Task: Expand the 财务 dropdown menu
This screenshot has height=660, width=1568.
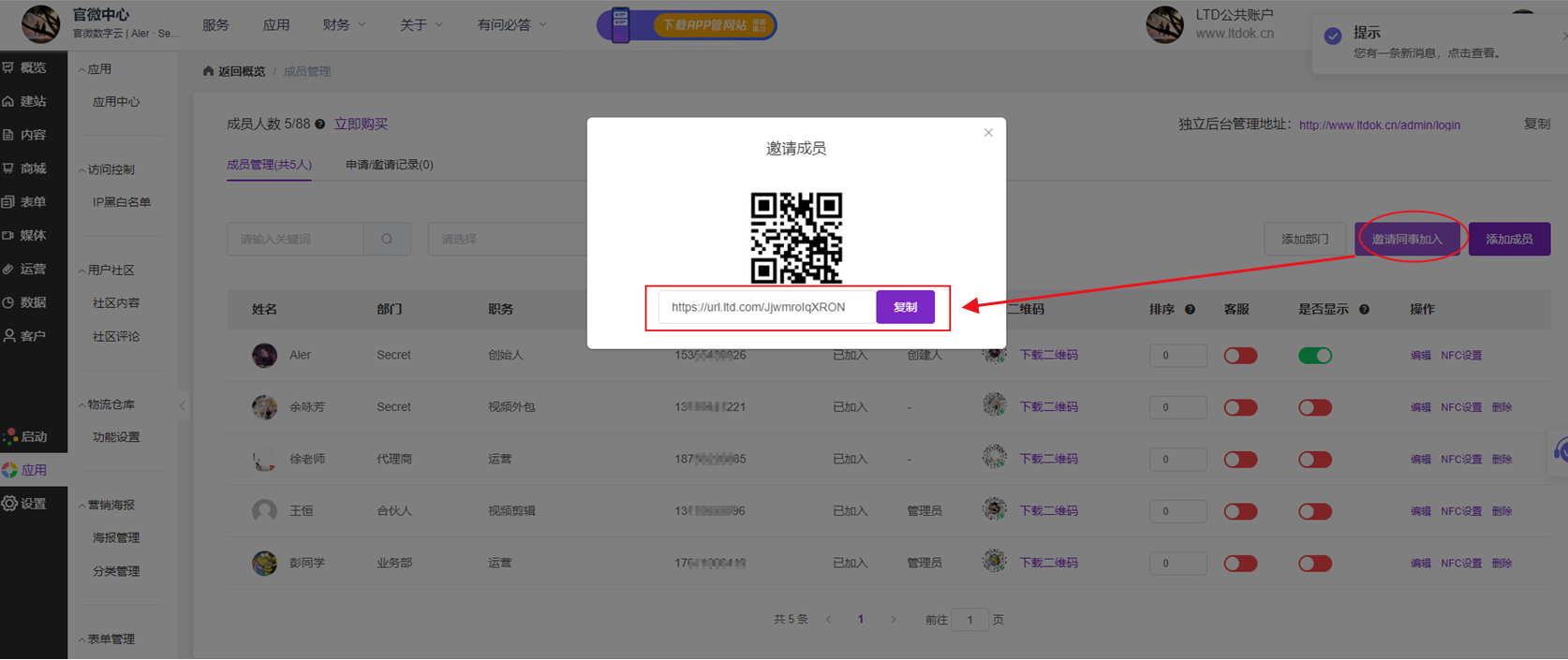Action: tap(343, 25)
